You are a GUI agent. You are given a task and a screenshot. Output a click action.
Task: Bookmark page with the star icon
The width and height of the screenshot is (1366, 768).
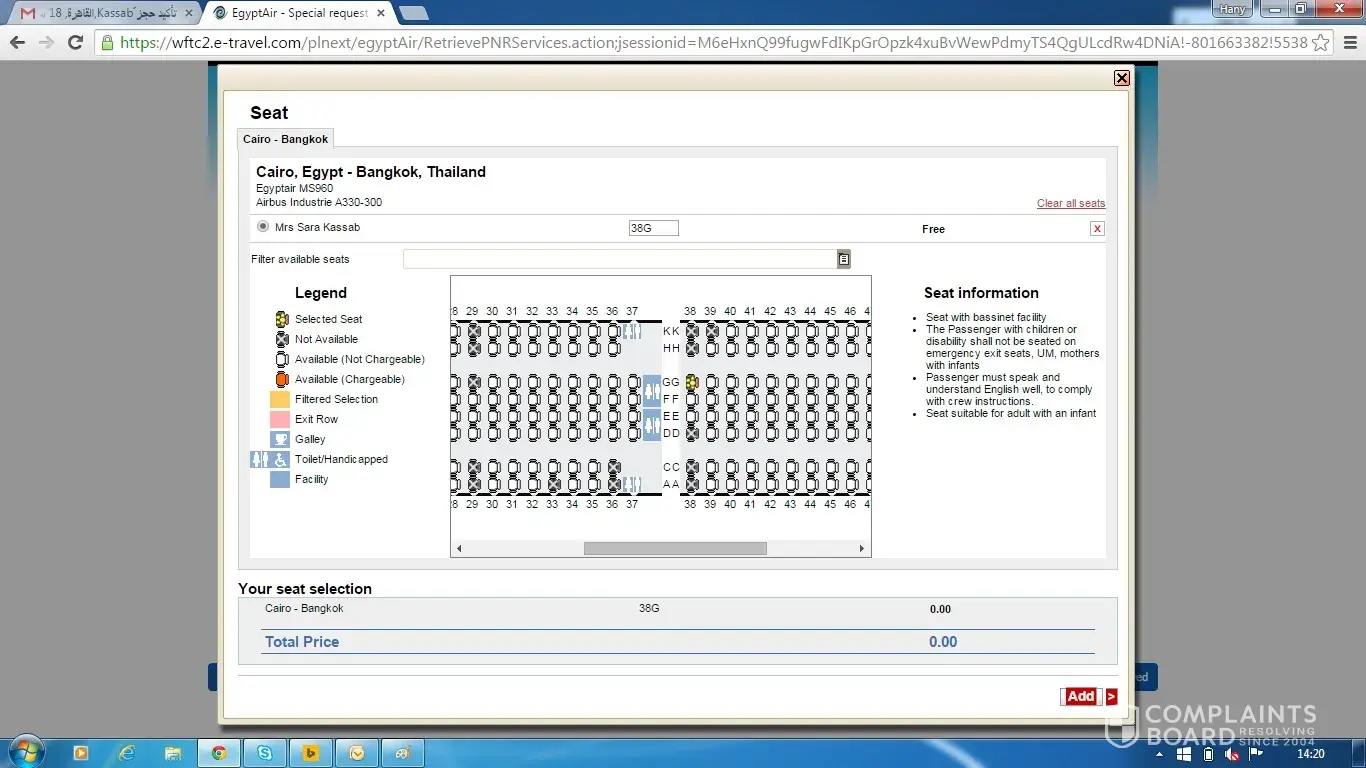(x=1320, y=42)
